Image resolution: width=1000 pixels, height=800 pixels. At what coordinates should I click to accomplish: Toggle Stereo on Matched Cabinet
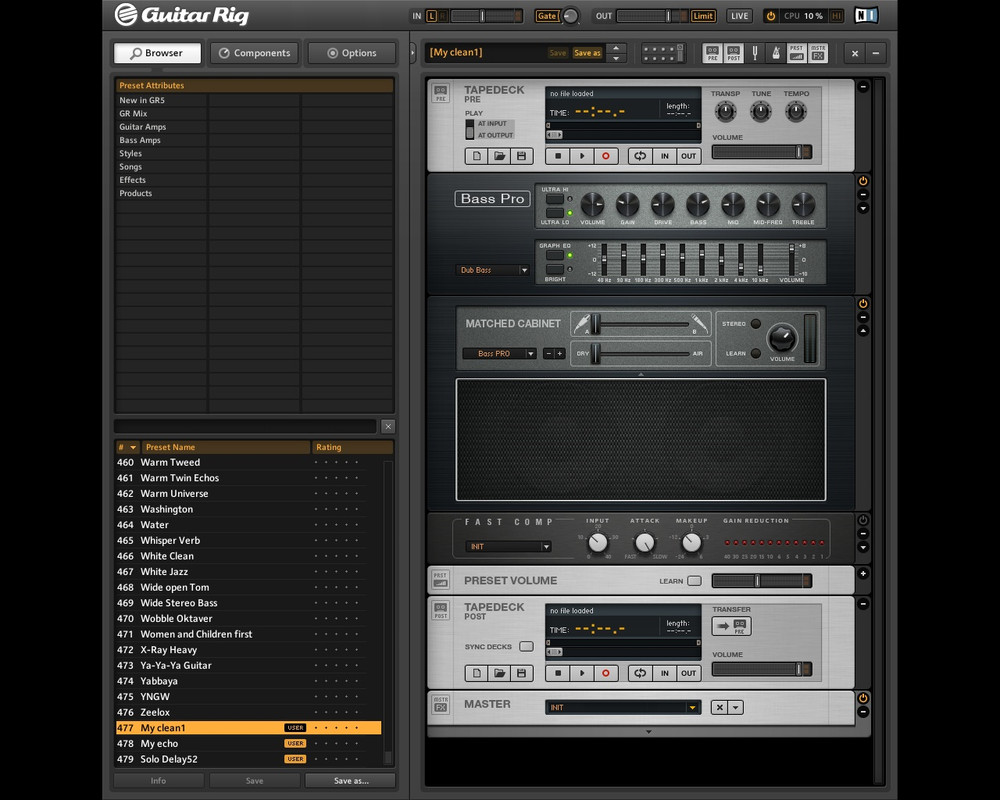click(756, 323)
